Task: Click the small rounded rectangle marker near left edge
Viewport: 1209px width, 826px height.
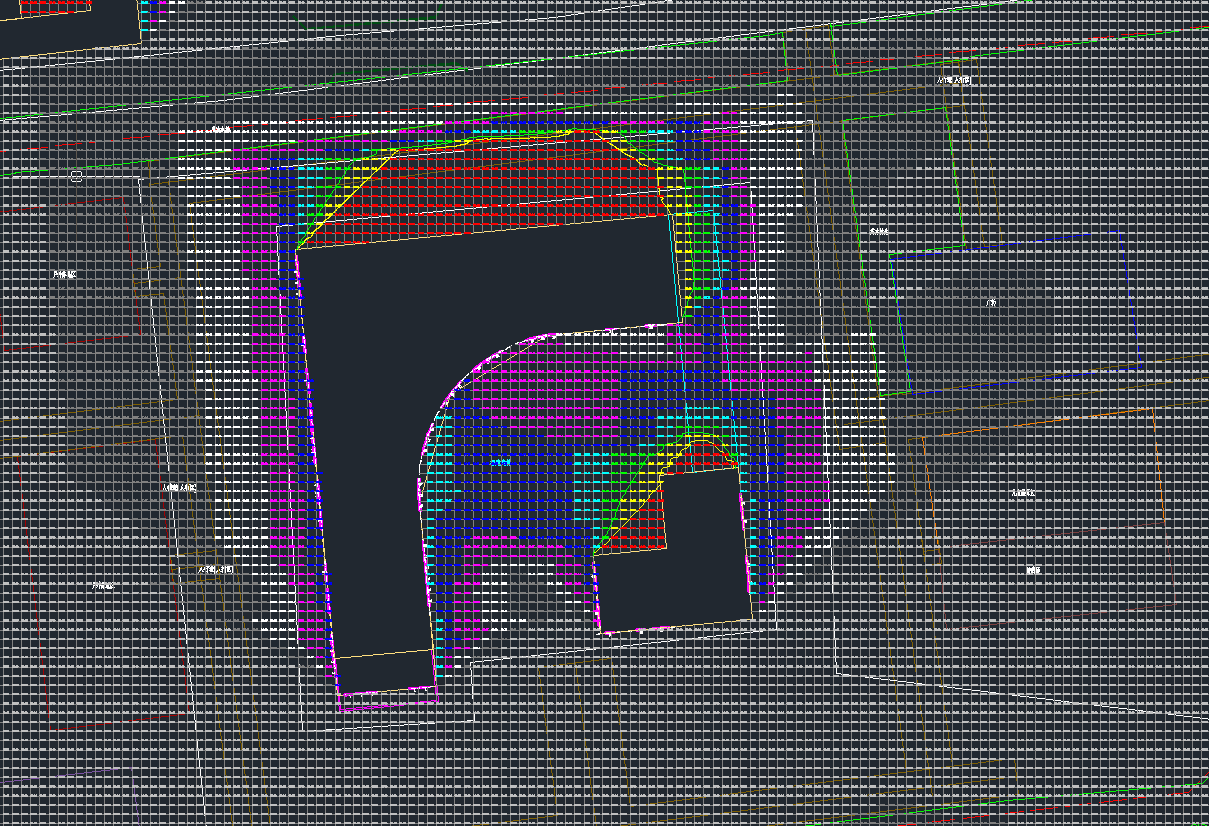Action: (x=76, y=176)
